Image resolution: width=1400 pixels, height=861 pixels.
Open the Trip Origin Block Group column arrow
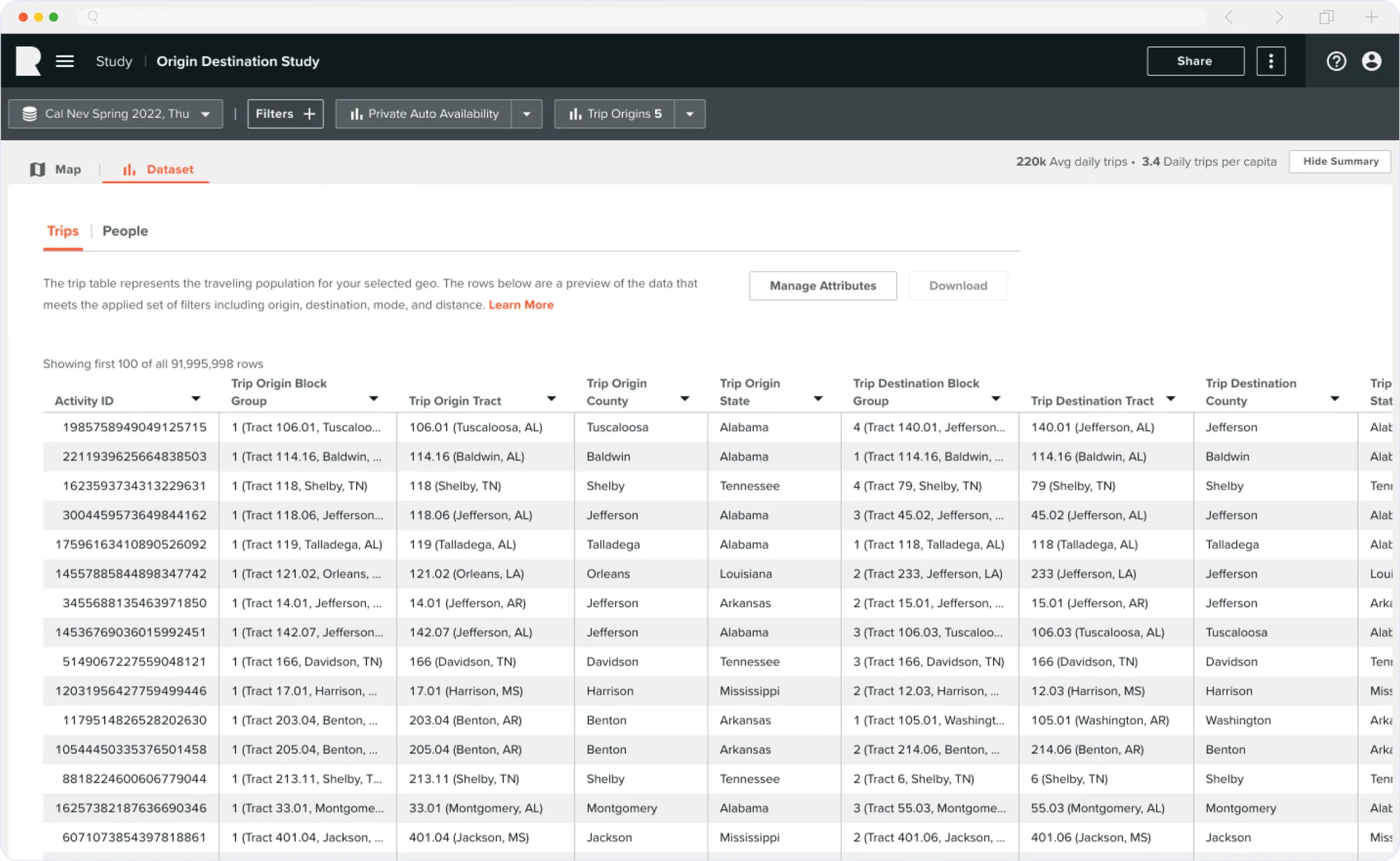[374, 399]
